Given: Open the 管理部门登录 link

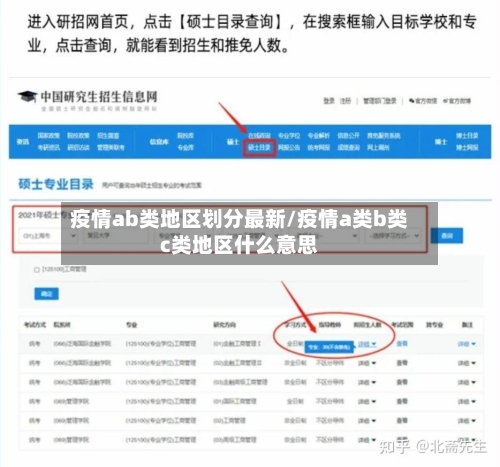Looking at the screenshot, I should [x=380, y=101].
